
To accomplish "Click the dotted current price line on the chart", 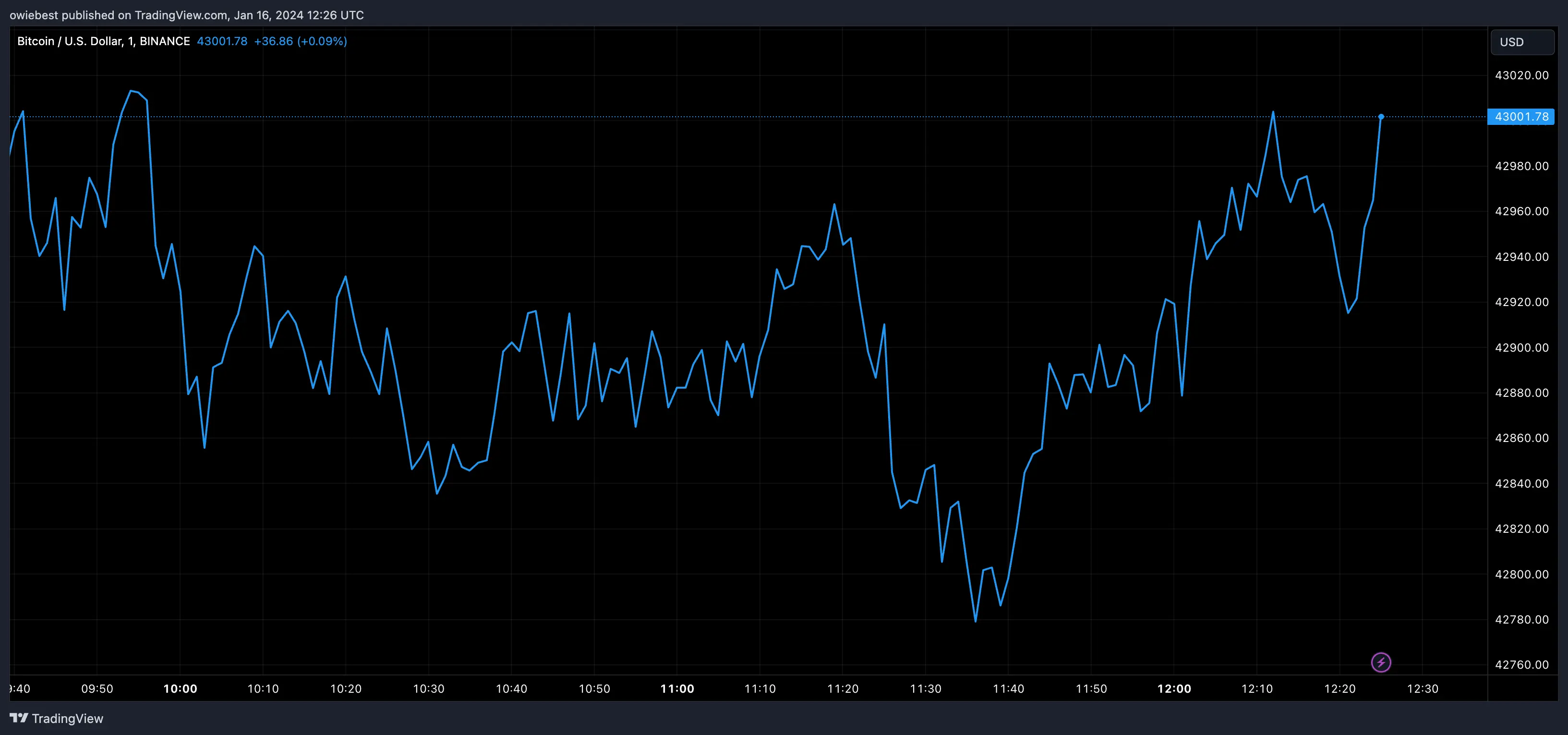I will pos(730,116).
